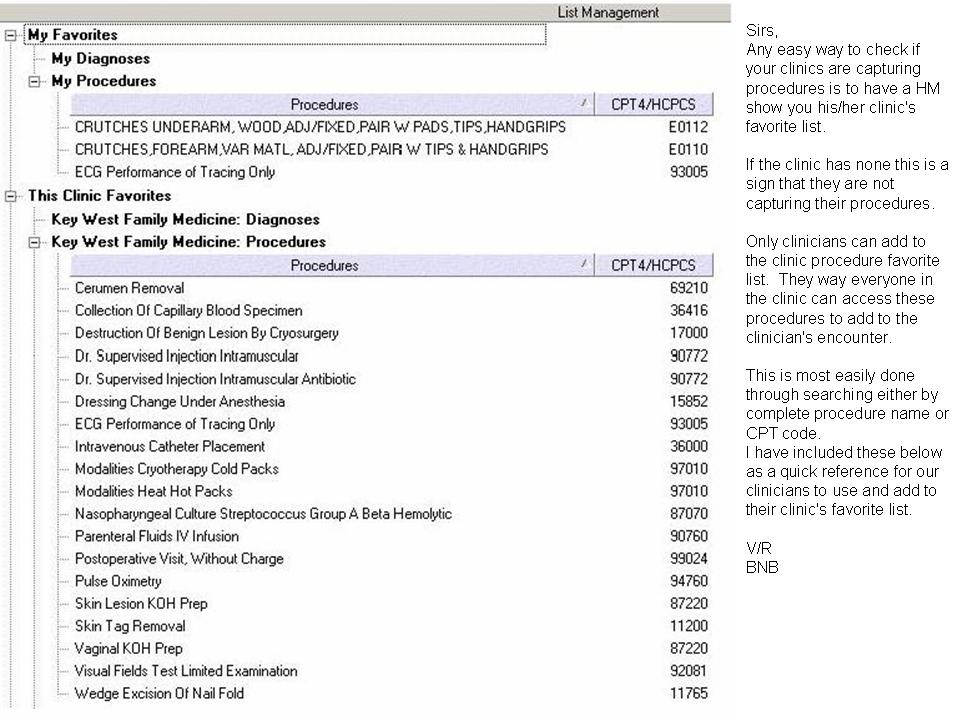Click the Vaginal KOH Prep procedure
Viewport: 960px width, 720px height.
point(128,648)
